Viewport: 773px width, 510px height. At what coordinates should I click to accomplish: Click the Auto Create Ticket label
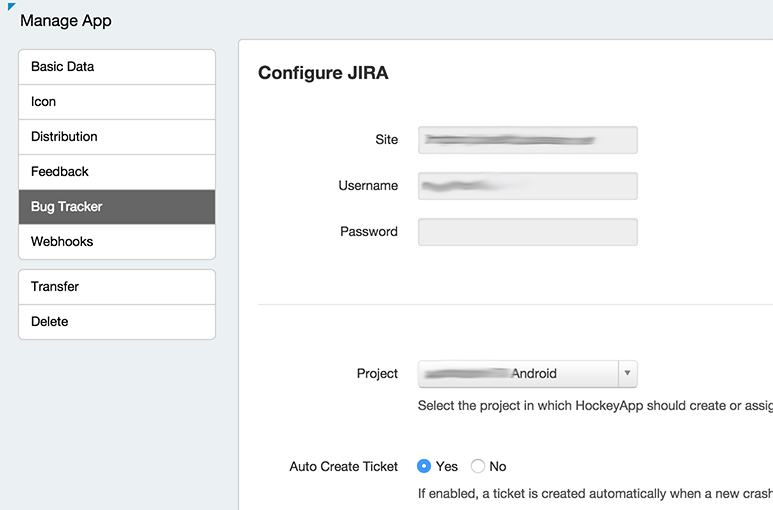click(x=344, y=466)
